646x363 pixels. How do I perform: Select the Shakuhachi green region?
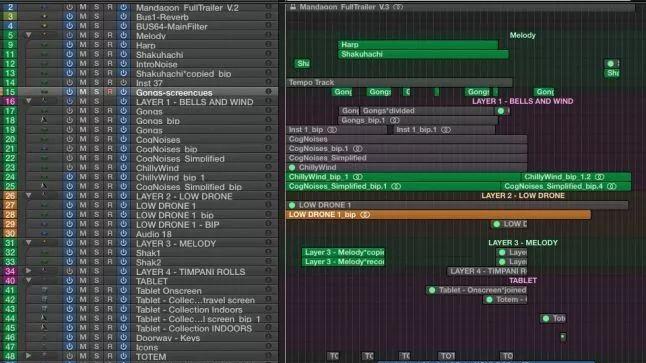(x=423, y=54)
